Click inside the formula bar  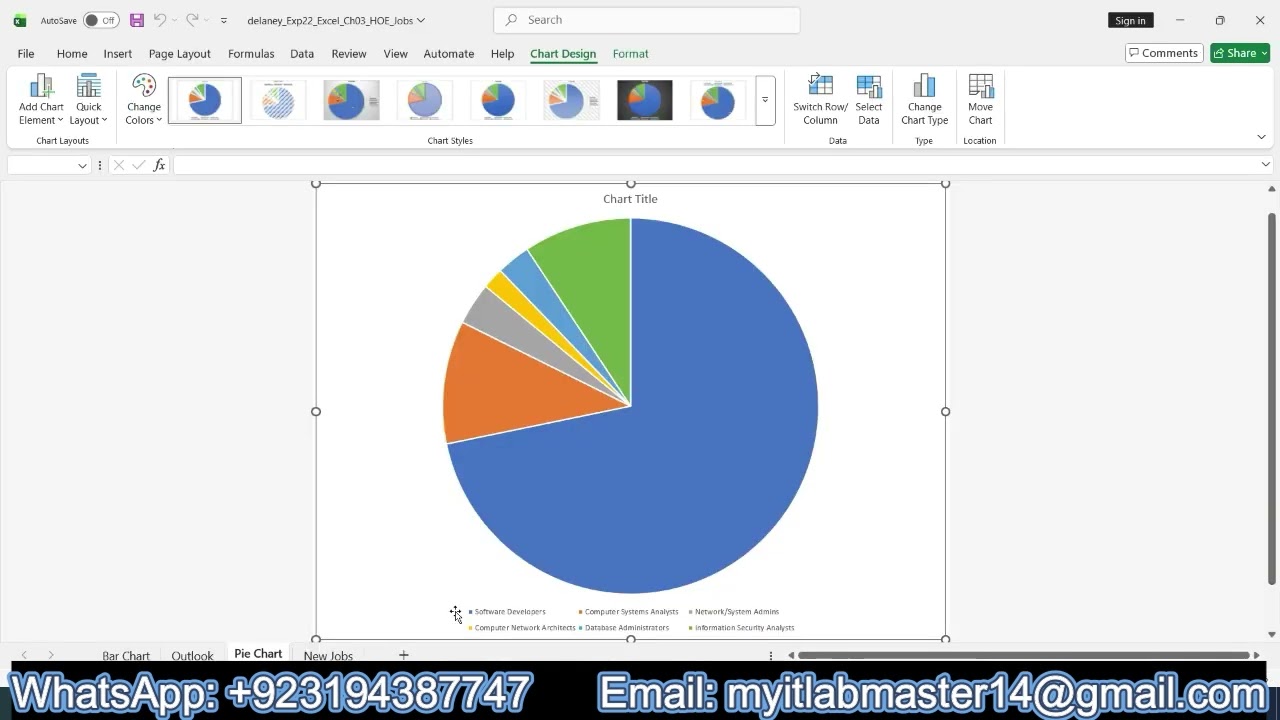click(x=715, y=165)
